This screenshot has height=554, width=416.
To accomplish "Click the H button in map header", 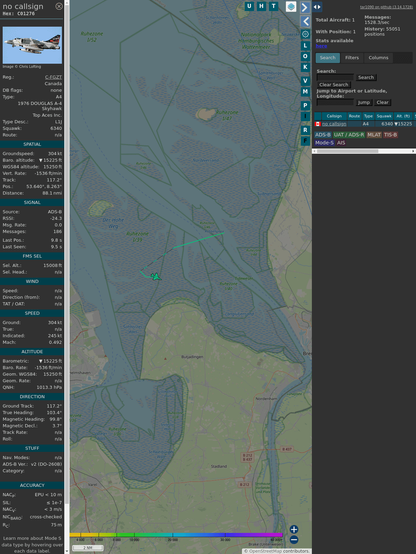I will click(261, 6).
